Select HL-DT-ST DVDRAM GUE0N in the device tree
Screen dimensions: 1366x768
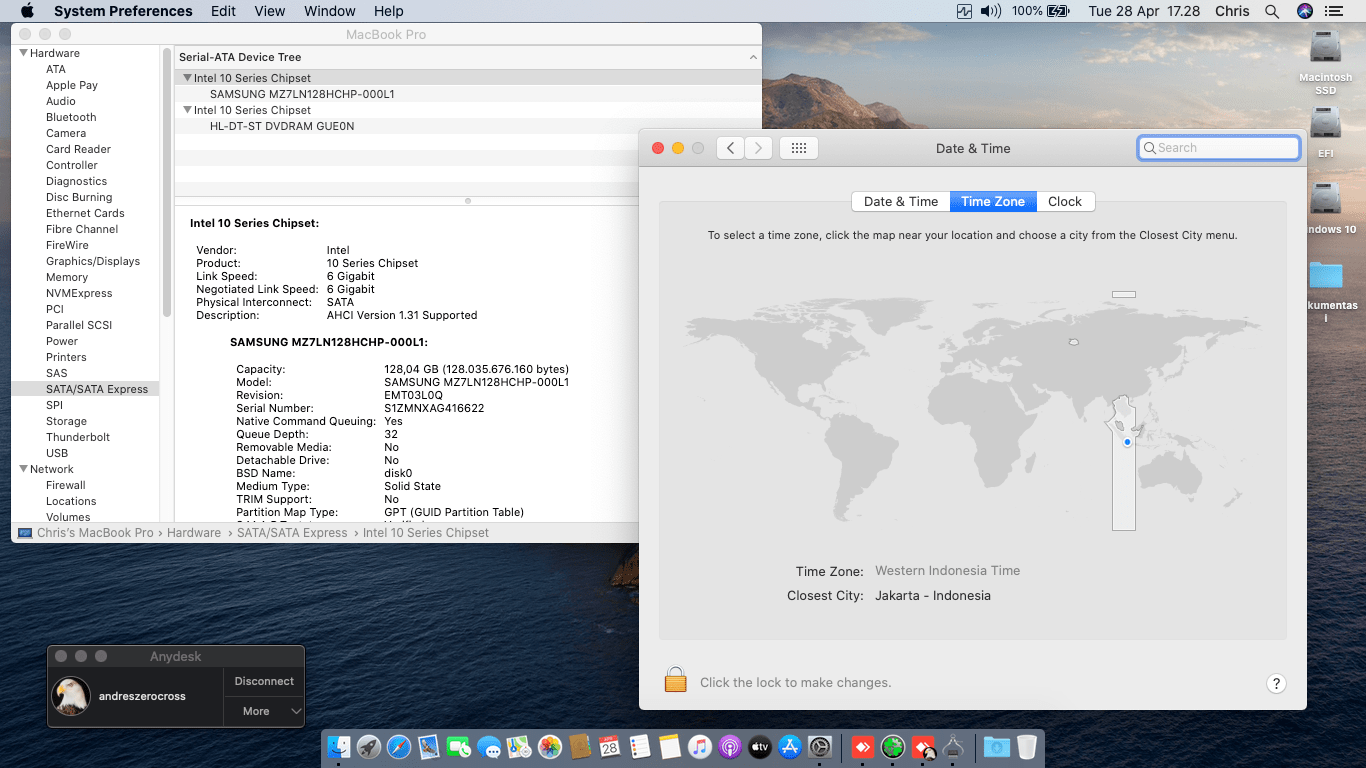coord(282,126)
